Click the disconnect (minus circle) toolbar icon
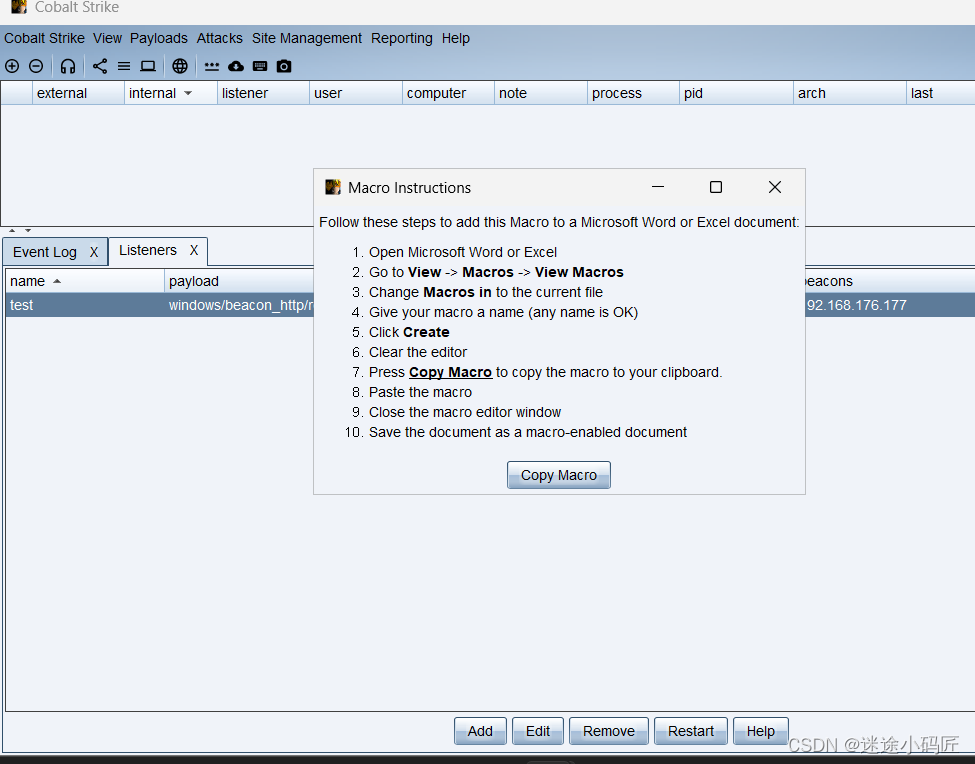The image size is (975, 764). (x=36, y=66)
